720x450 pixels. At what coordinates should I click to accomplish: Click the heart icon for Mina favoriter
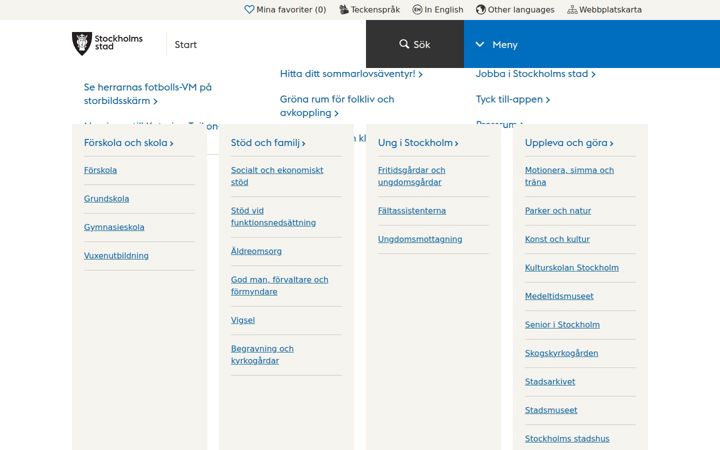[249, 9]
